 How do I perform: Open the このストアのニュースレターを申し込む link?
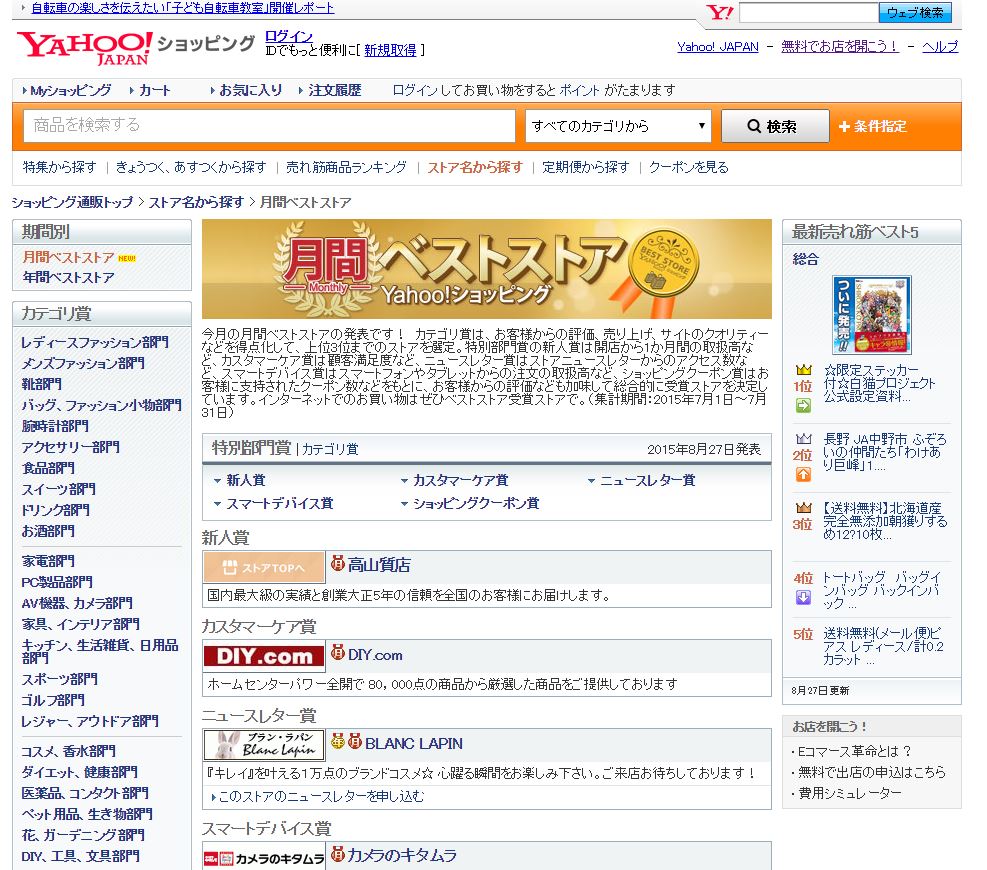pyautogui.click(x=322, y=797)
